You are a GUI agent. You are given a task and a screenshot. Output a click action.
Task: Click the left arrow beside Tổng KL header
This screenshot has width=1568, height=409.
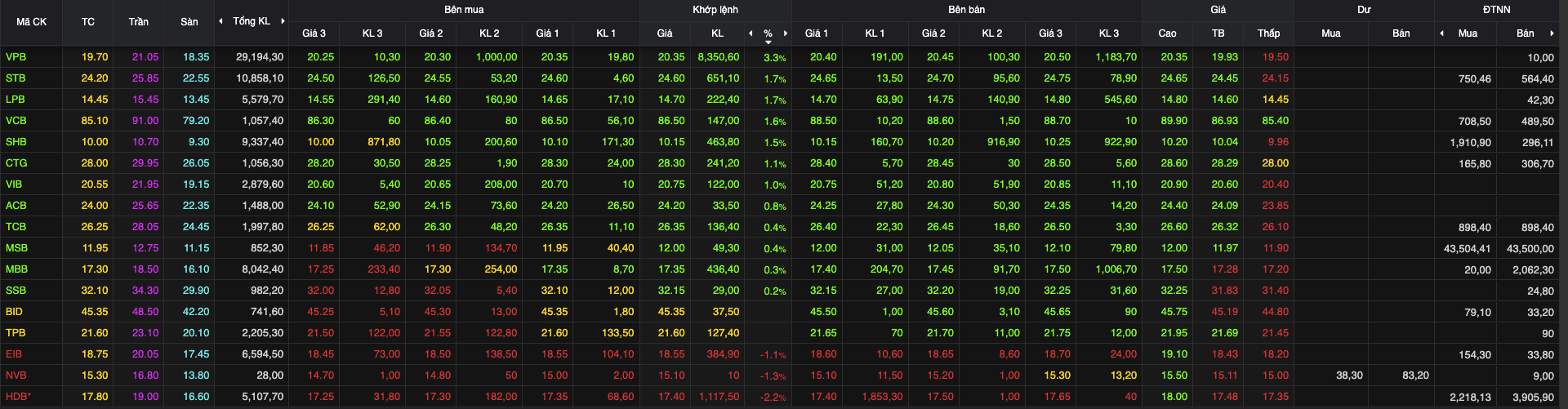click(x=220, y=21)
